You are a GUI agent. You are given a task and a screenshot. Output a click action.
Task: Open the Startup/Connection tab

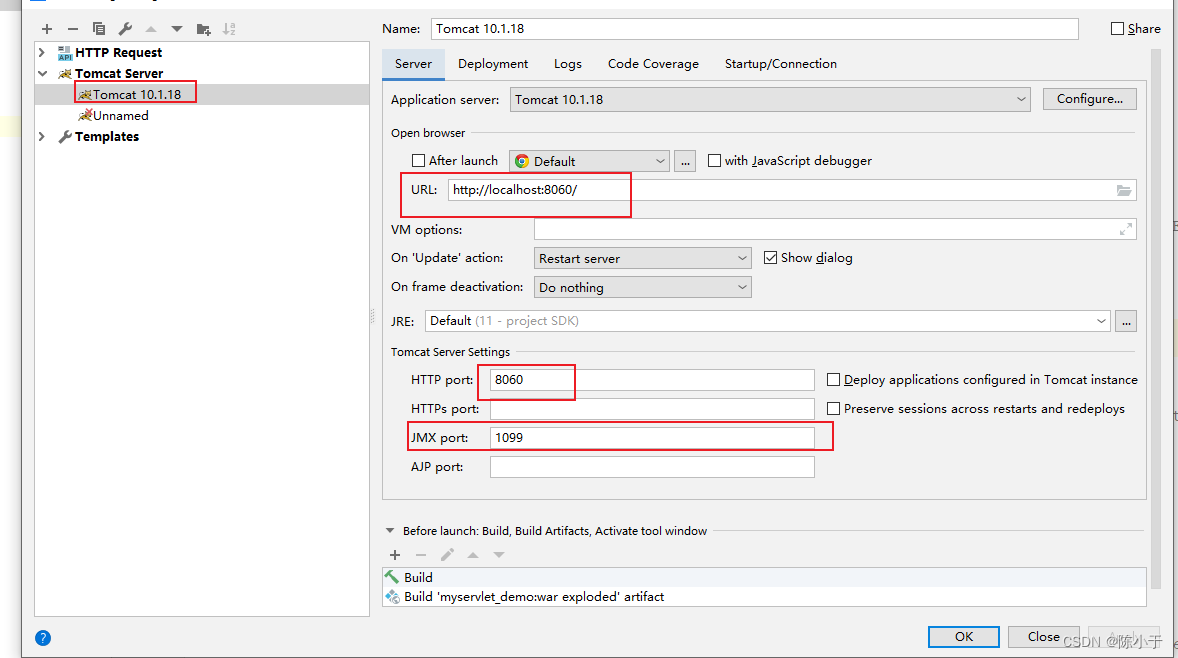pos(780,63)
